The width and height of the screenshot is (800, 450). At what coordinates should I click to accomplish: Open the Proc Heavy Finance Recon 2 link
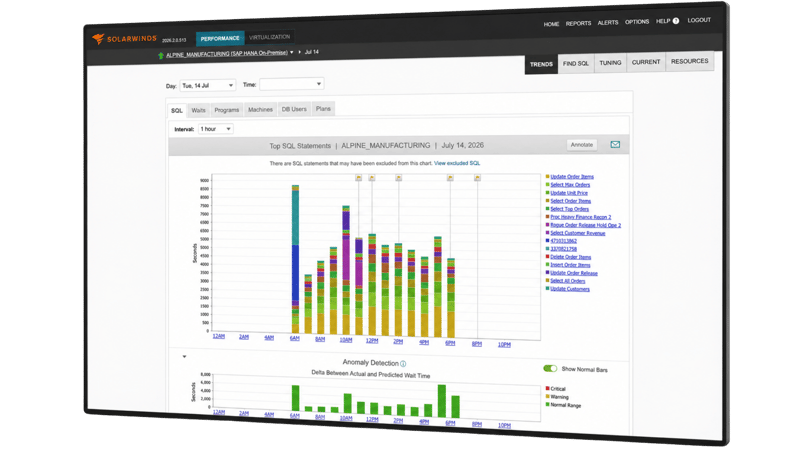coord(581,217)
